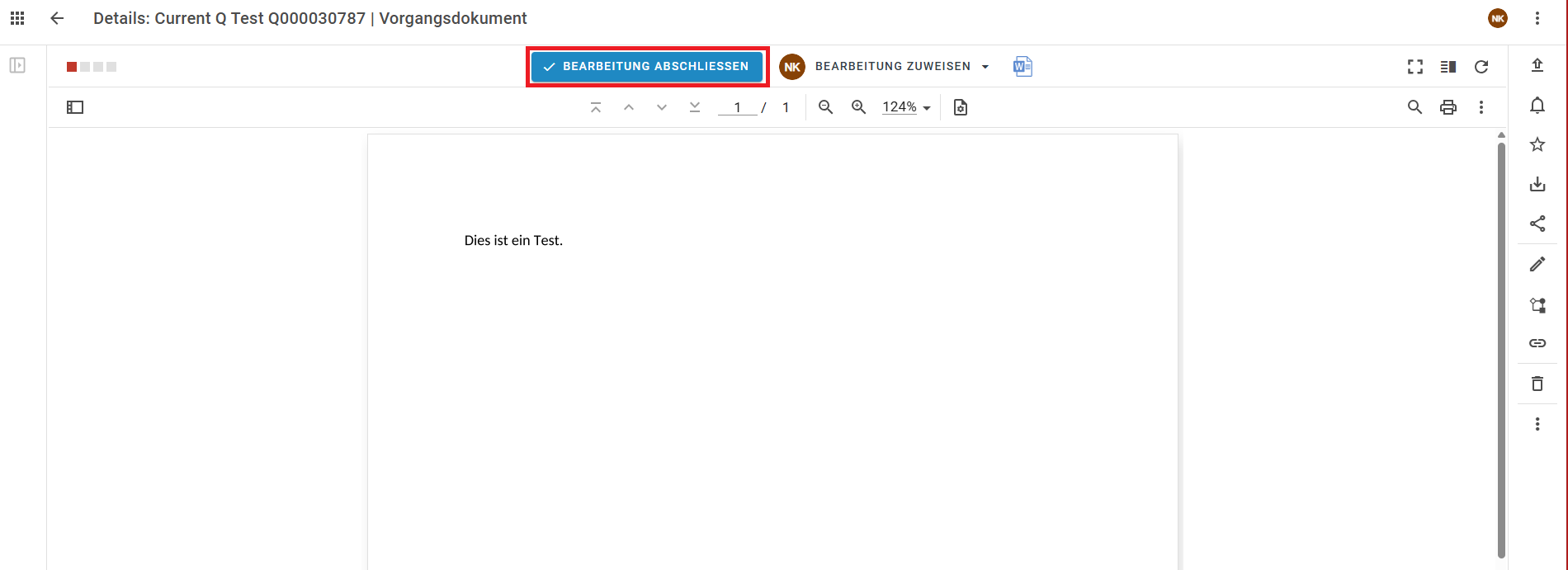Image resolution: width=1568 pixels, height=570 pixels.
Task: Click the page number input field
Action: click(737, 107)
